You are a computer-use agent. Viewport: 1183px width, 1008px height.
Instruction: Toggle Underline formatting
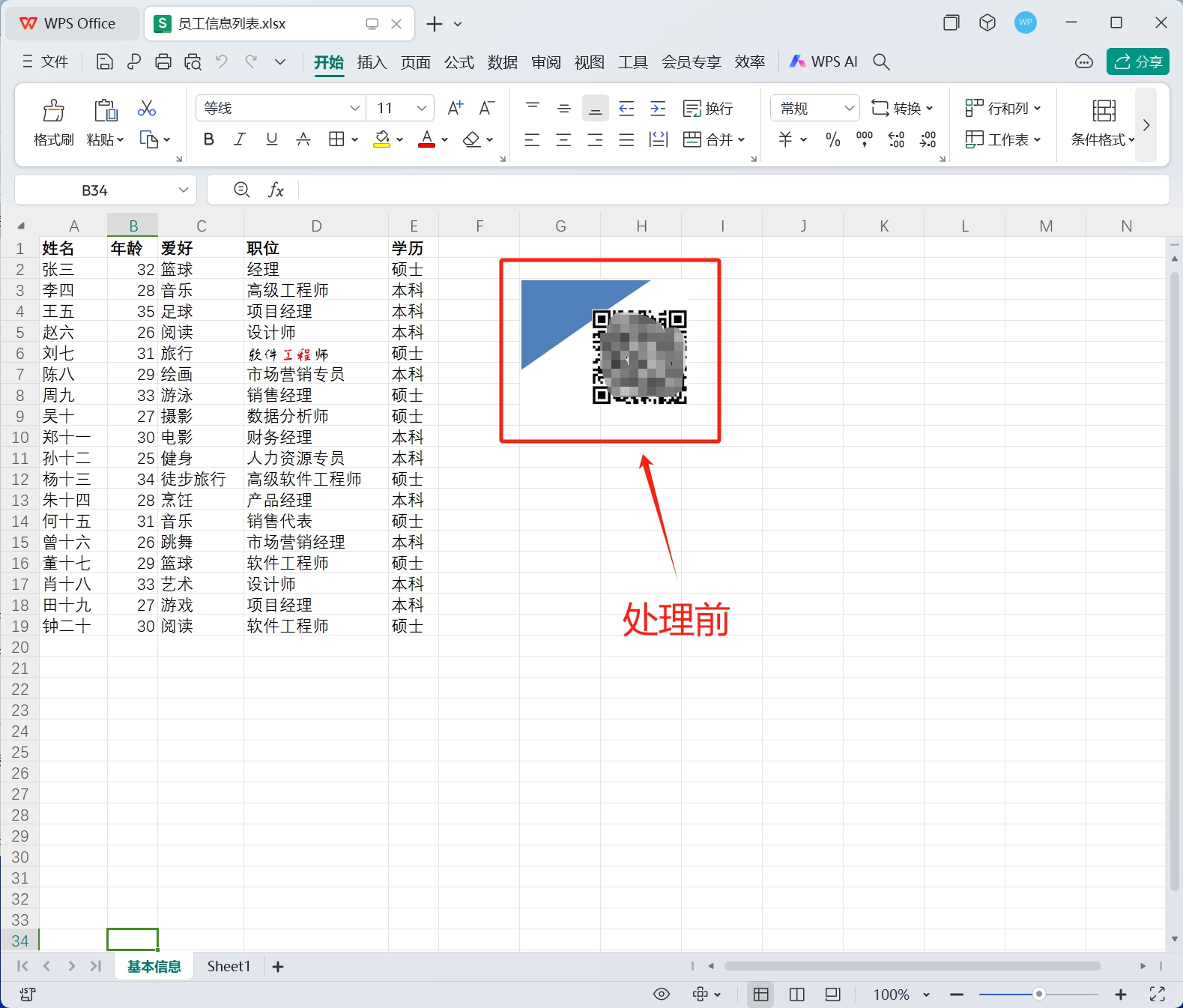coord(272,139)
